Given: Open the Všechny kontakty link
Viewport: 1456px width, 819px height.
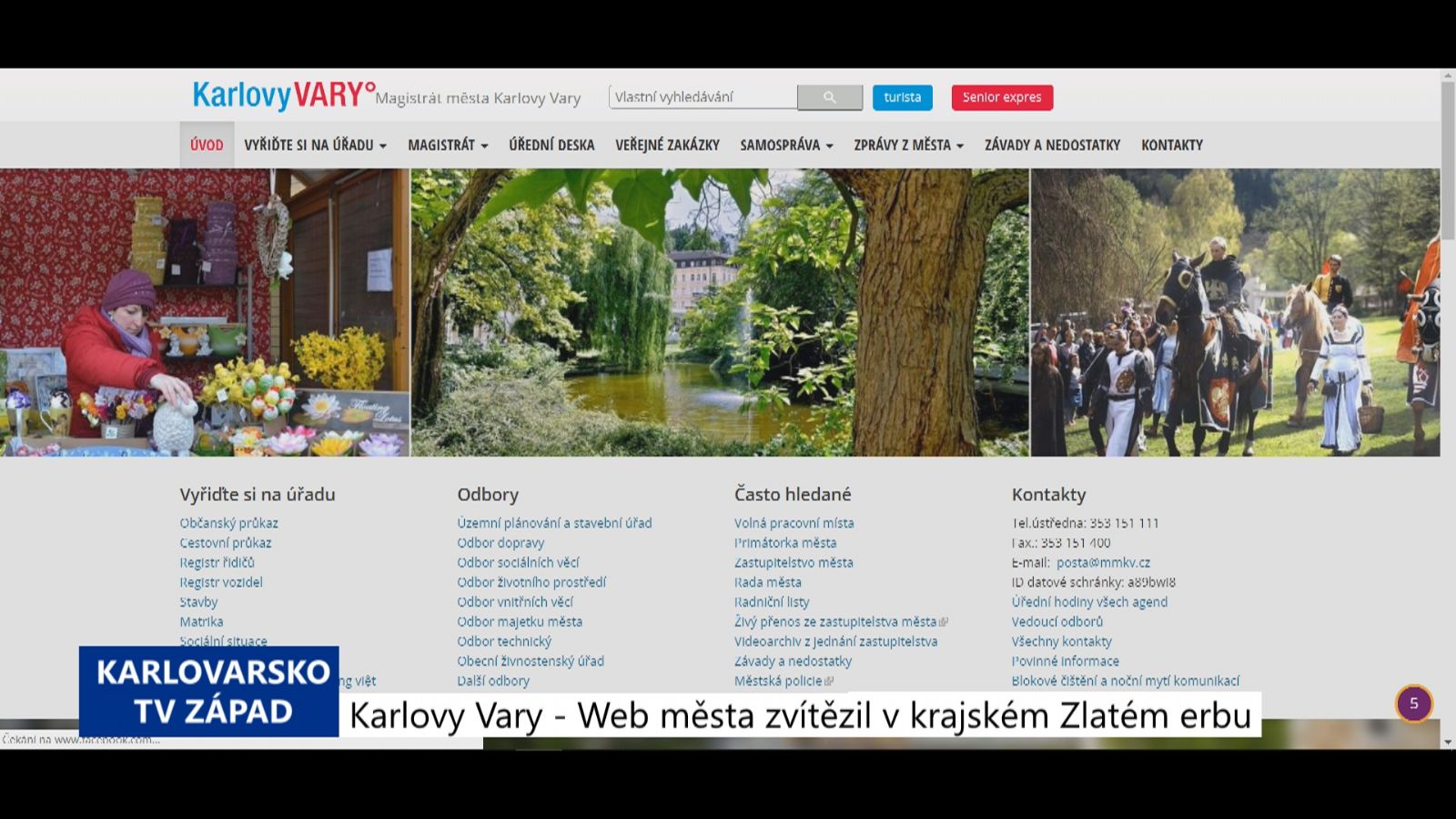Looking at the screenshot, I should pos(1062,642).
